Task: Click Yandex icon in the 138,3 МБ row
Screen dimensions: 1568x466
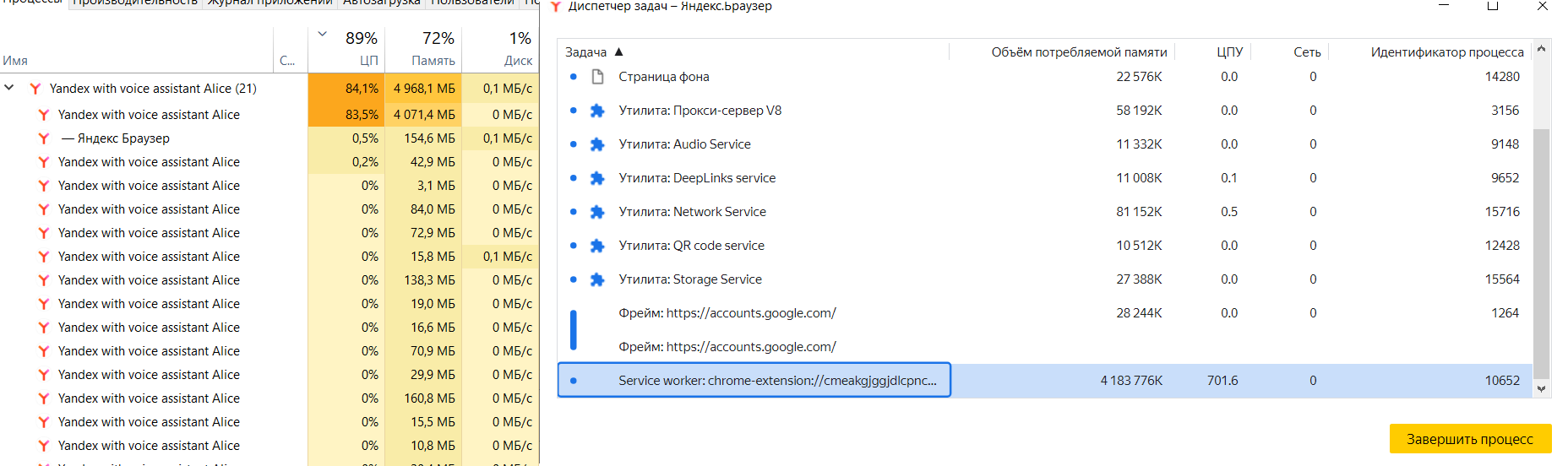Action: coord(44,280)
